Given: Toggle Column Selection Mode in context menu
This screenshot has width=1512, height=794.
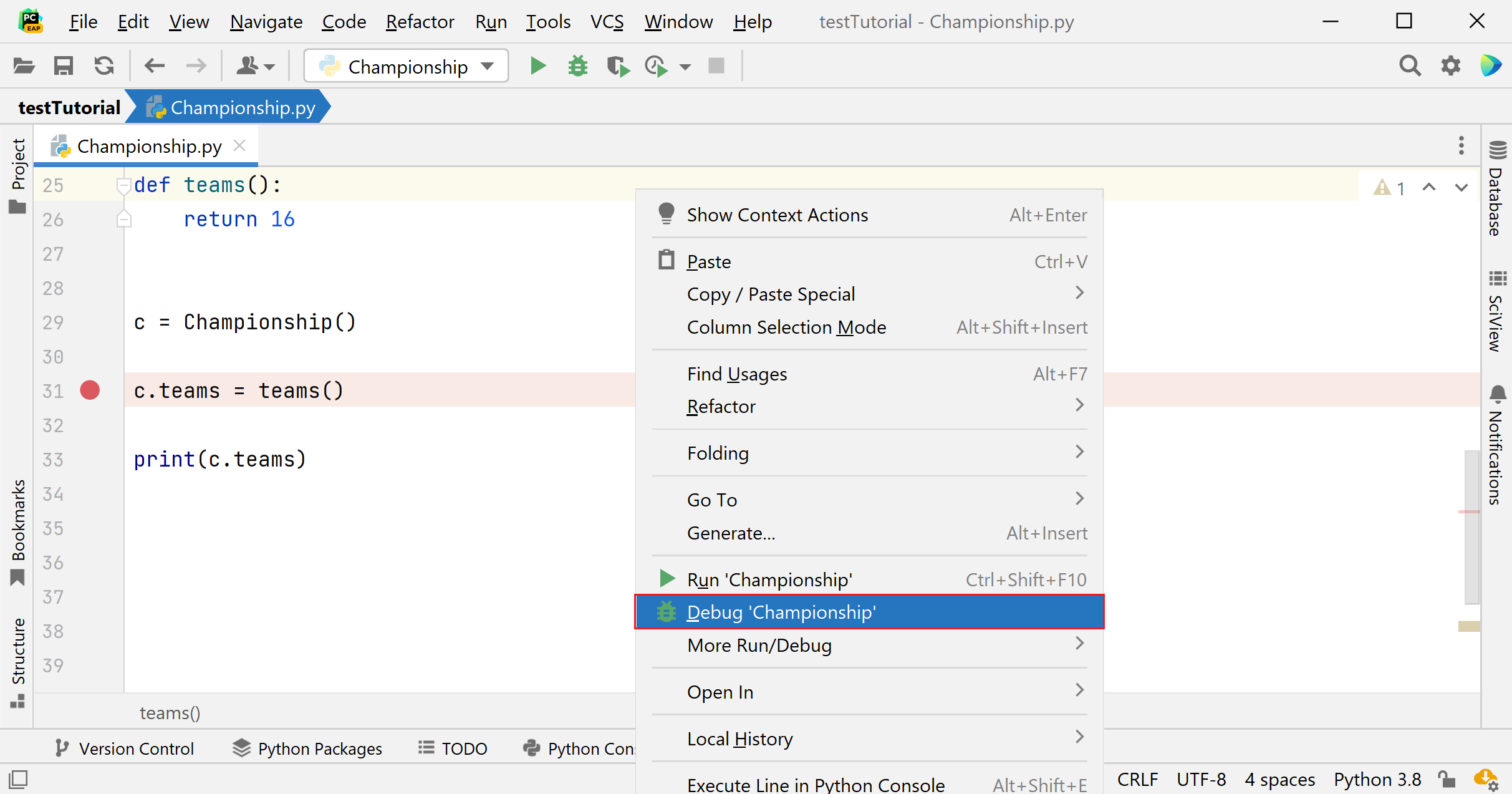Looking at the screenshot, I should pos(786,327).
